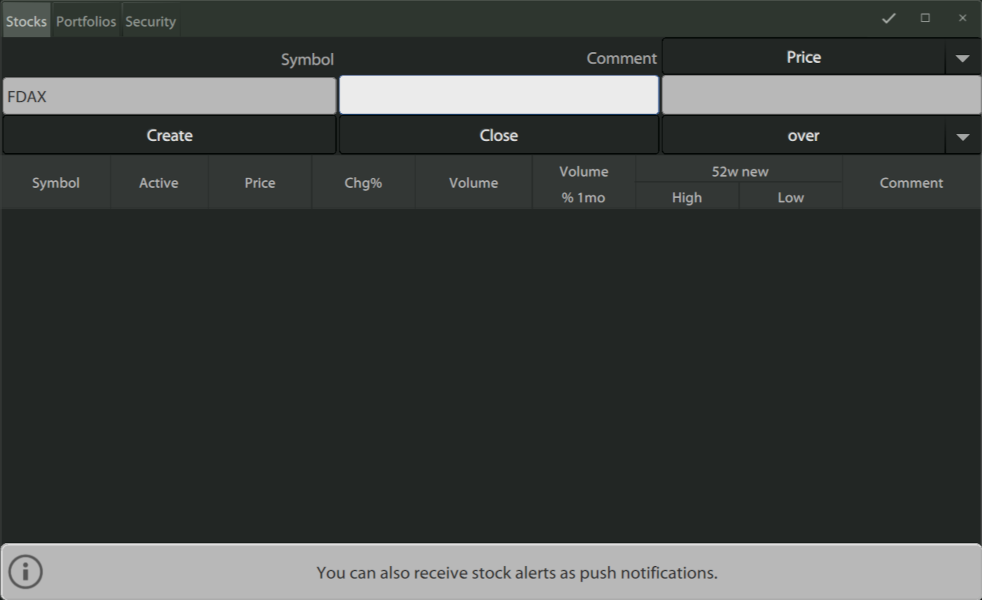Click the 52w new Low column header
The width and height of the screenshot is (982, 600).
pyautogui.click(x=790, y=197)
